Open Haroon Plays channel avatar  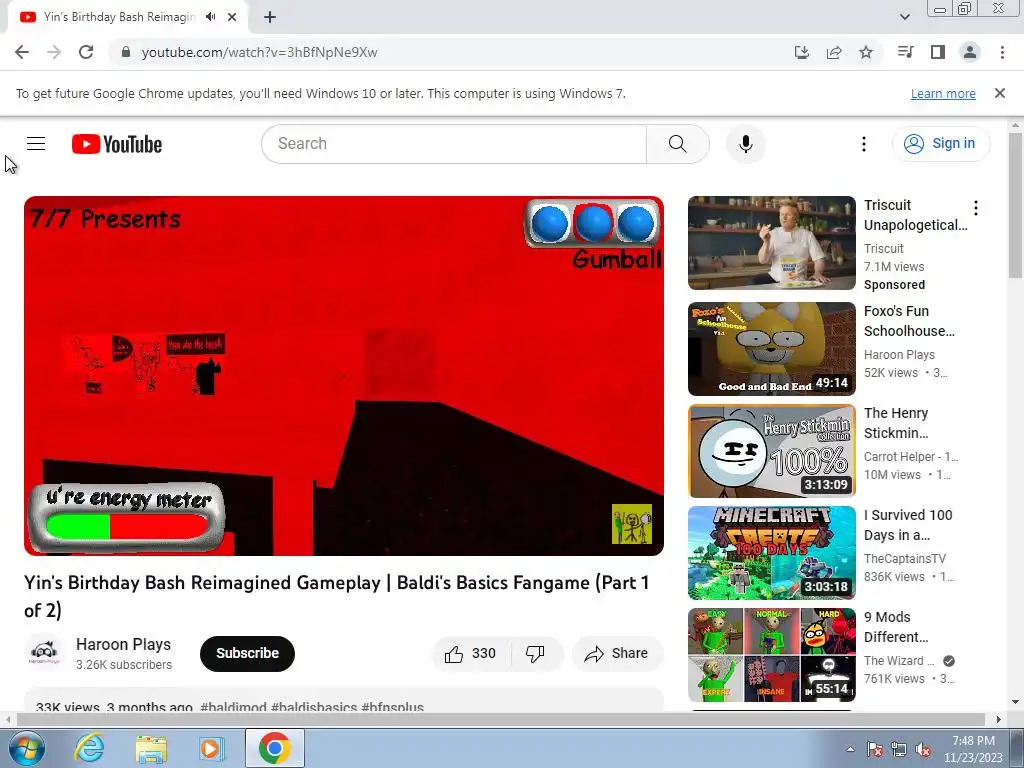pyautogui.click(x=44, y=653)
